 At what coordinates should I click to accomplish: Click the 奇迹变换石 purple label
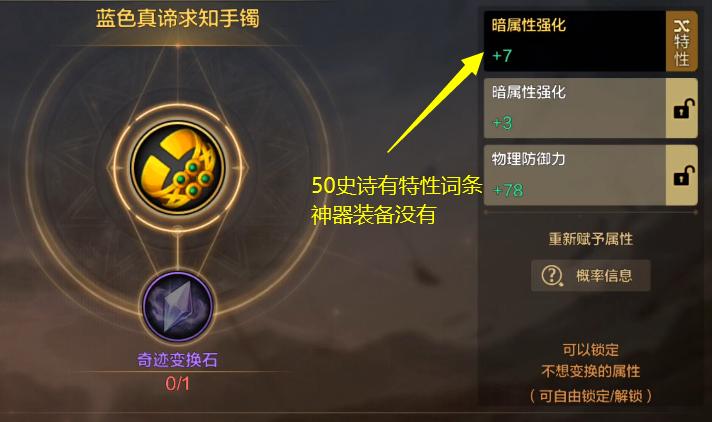click(178, 360)
